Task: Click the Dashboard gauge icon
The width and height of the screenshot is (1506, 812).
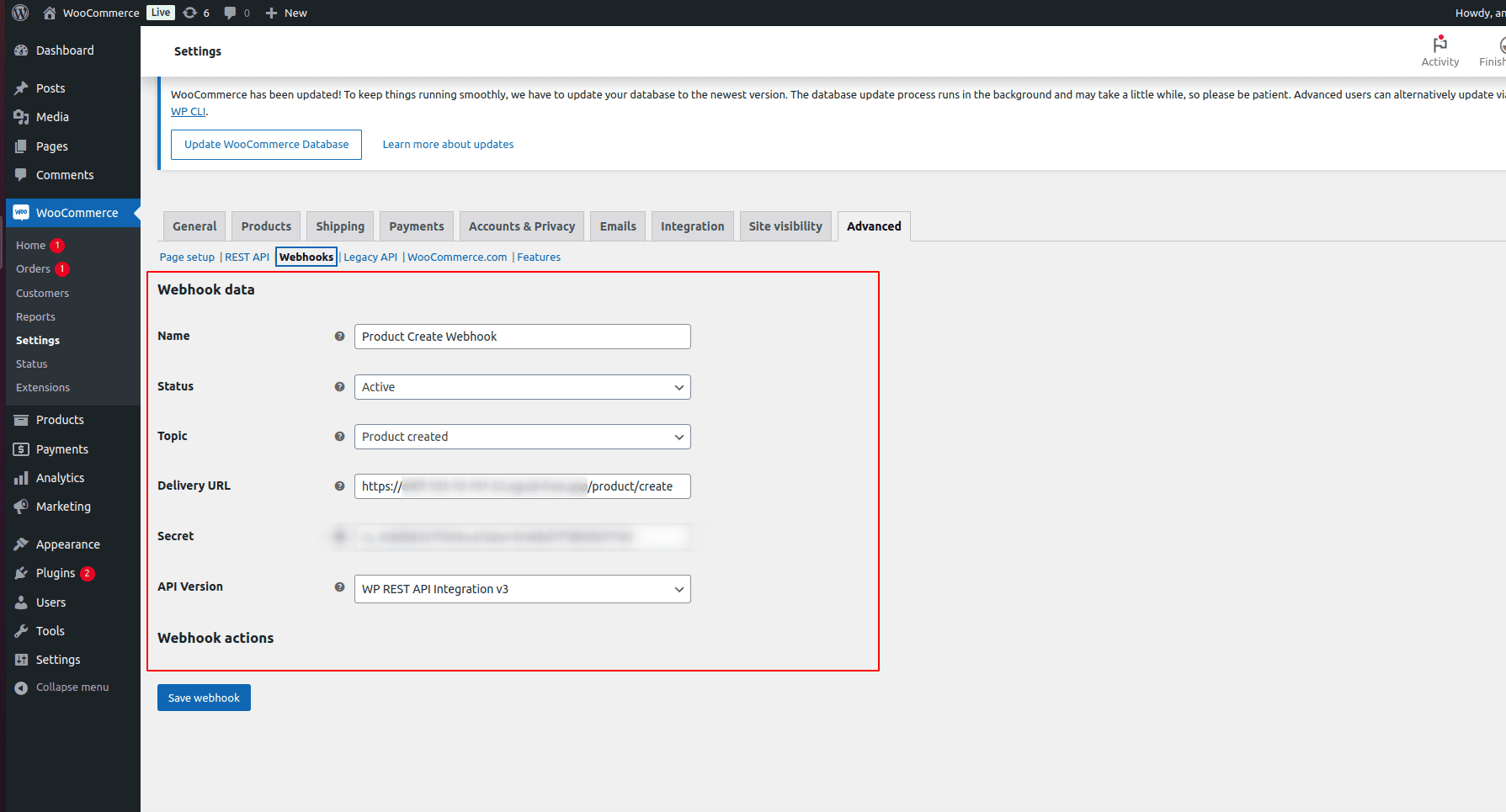Action: 21,50
